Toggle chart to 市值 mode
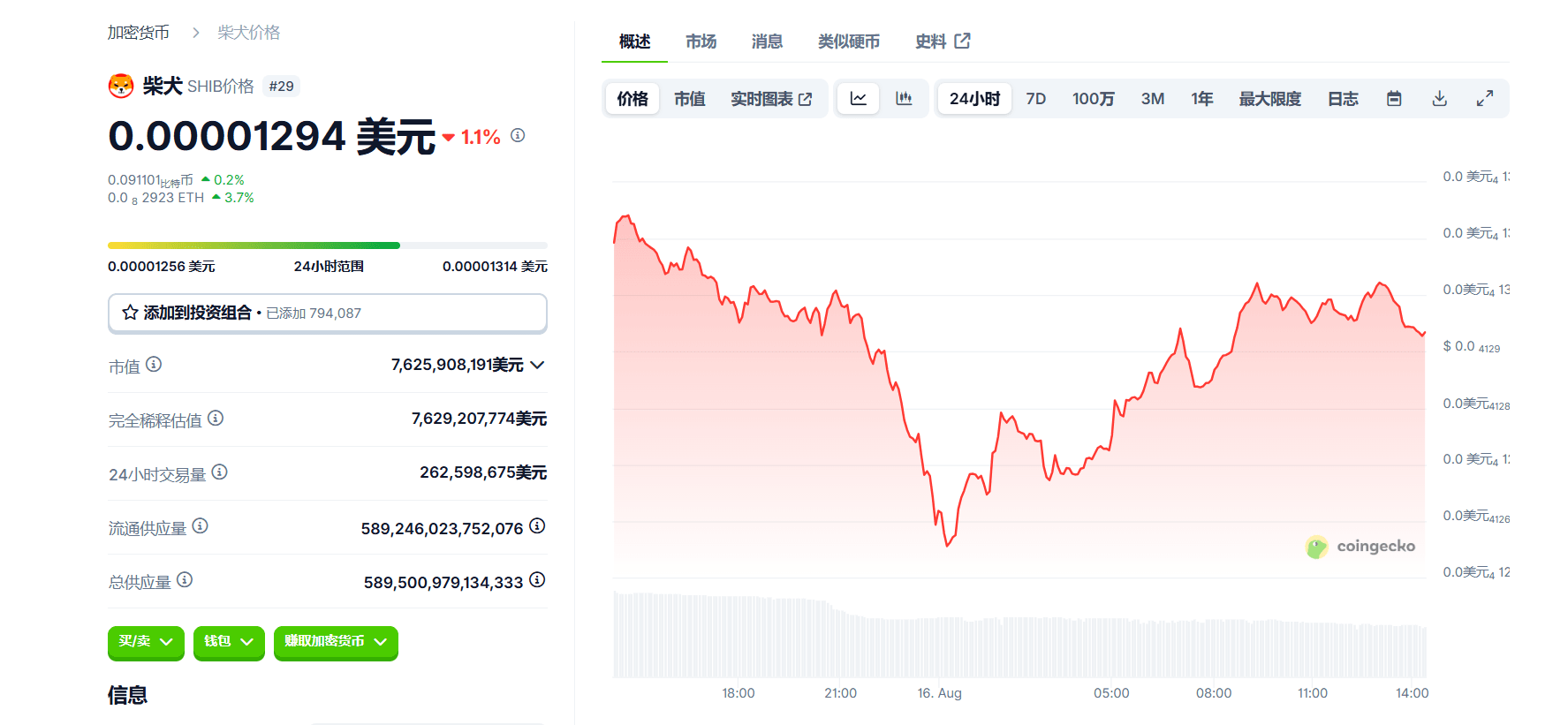Screen dimensions: 1568x725 coord(689,99)
